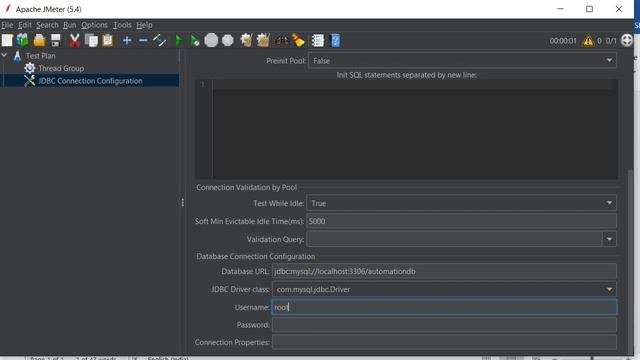Open the Validation Query dropdown arrow
This screenshot has height=360, width=640.
(x=609, y=239)
